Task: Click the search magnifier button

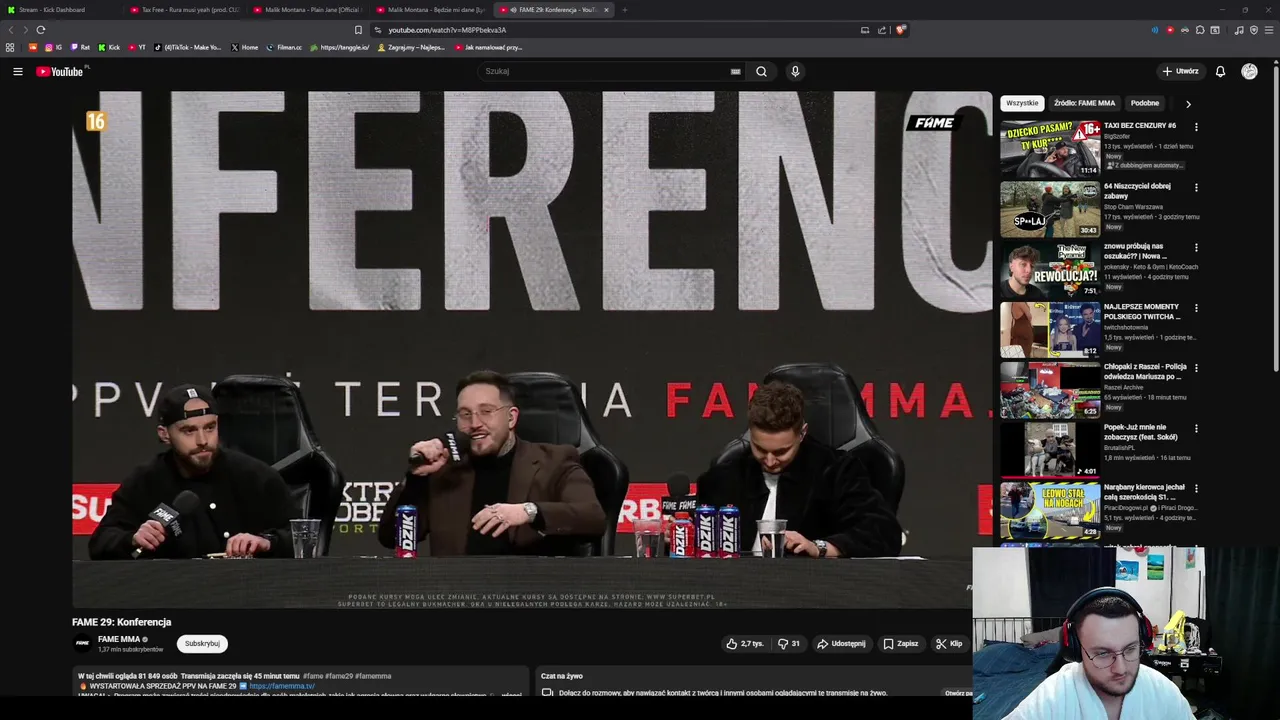Action: [761, 71]
